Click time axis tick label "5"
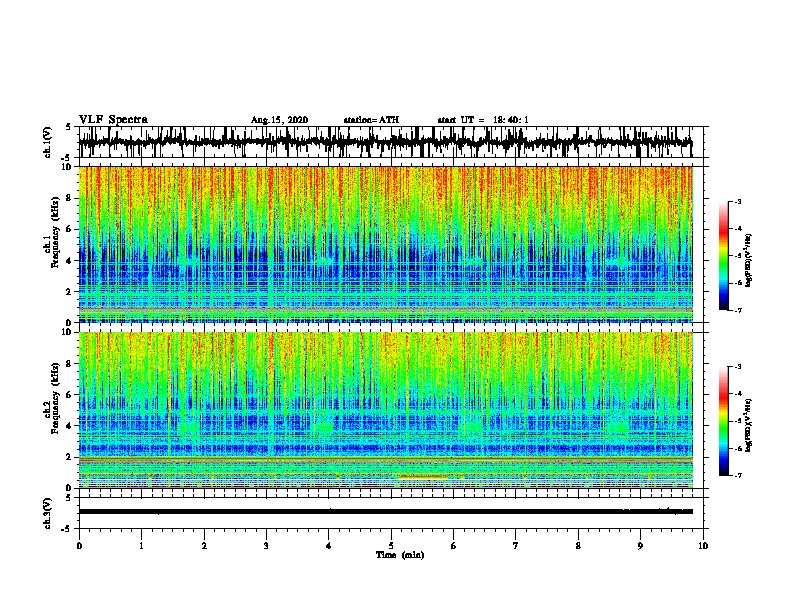792x612 pixels. 391,546
